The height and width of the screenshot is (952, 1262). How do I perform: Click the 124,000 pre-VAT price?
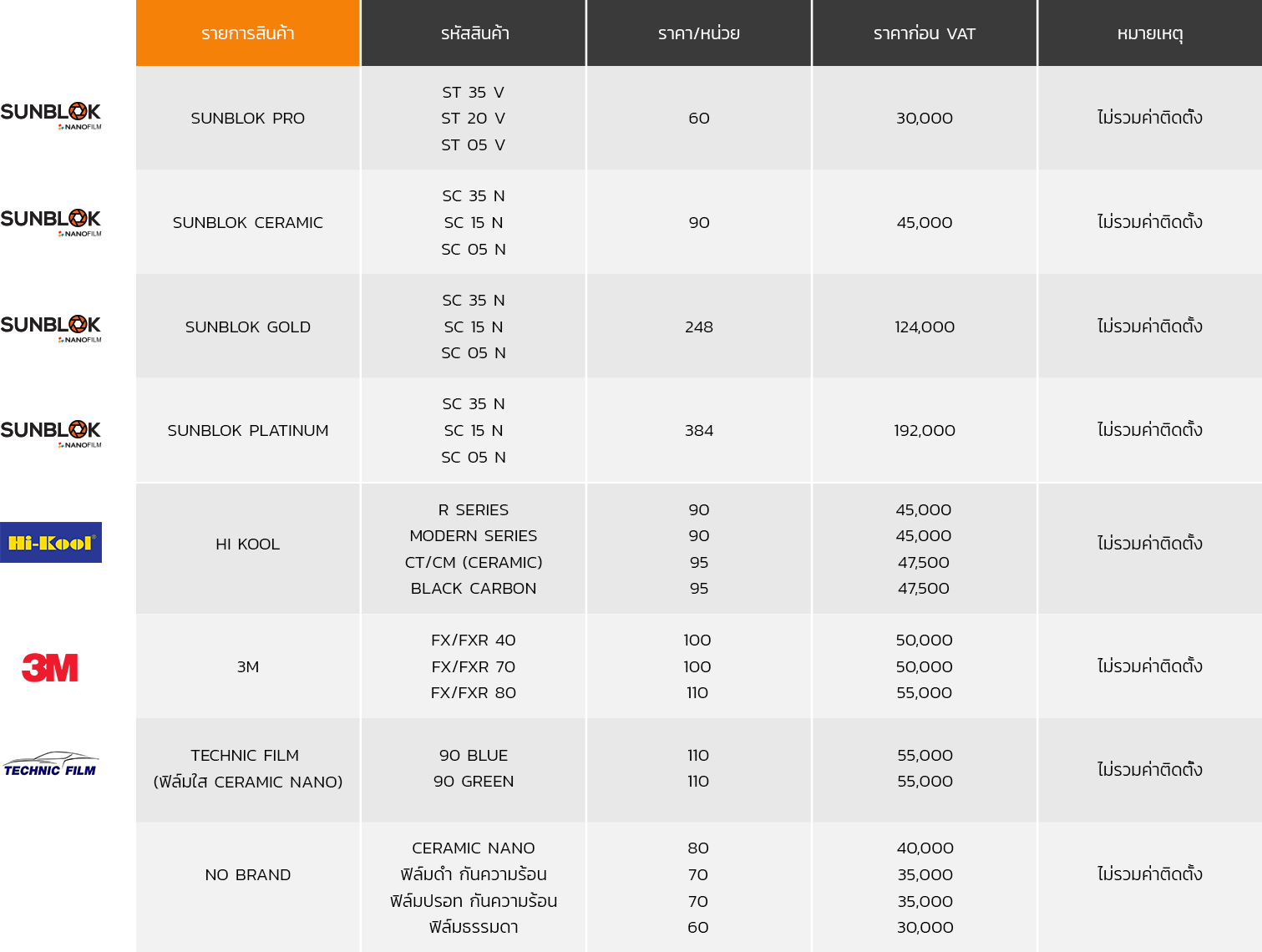(x=925, y=327)
